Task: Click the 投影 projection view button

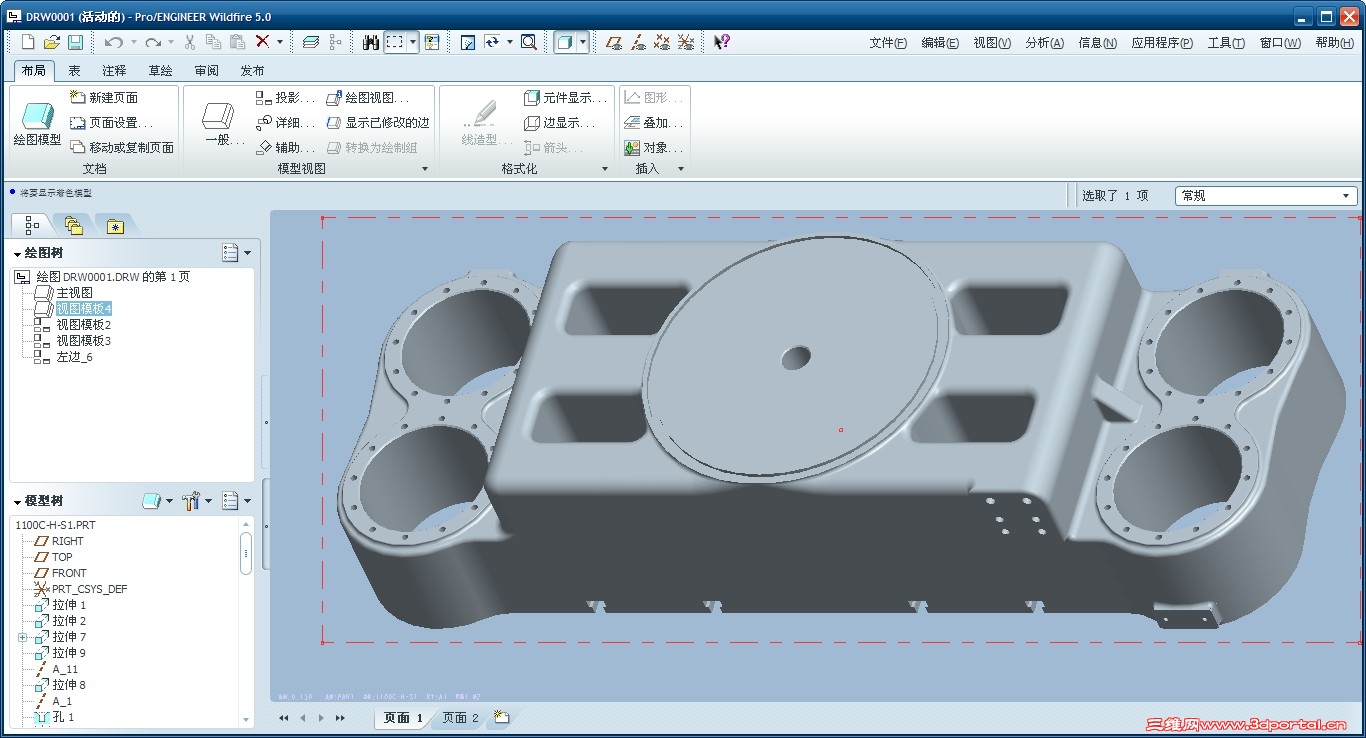Action: click(x=286, y=98)
